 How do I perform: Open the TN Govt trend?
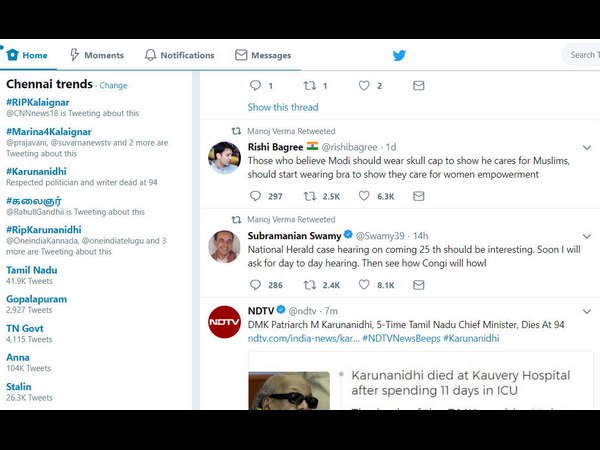(x=25, y=328)
